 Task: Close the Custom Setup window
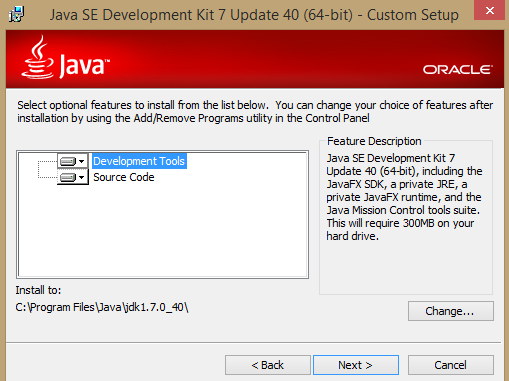tap(490, 10)
